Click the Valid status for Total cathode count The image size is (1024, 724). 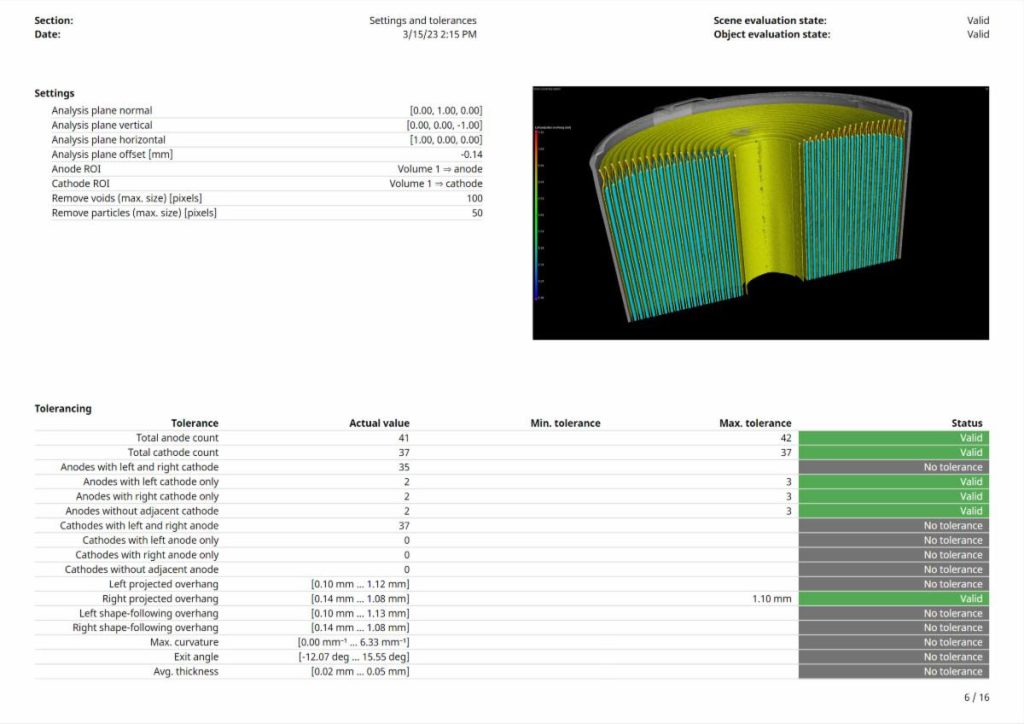tap(893, 452)
